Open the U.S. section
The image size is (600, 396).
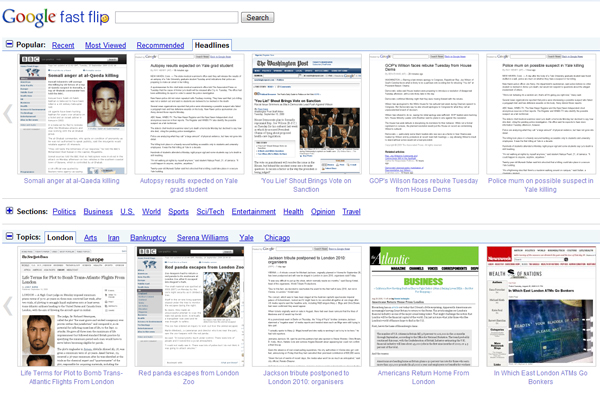point(127,212)
